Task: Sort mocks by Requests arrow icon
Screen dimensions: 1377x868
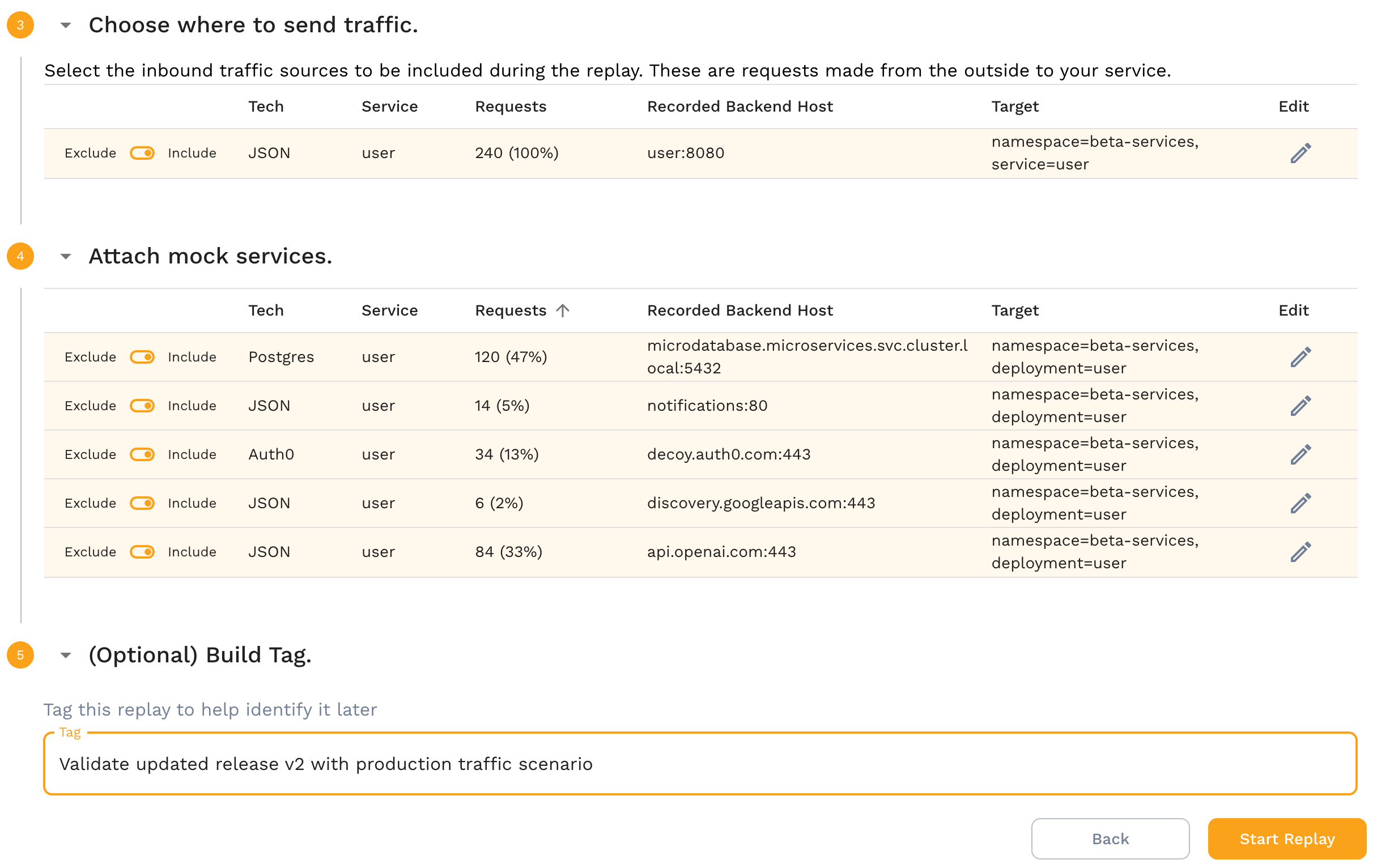Action: (563, 310)
